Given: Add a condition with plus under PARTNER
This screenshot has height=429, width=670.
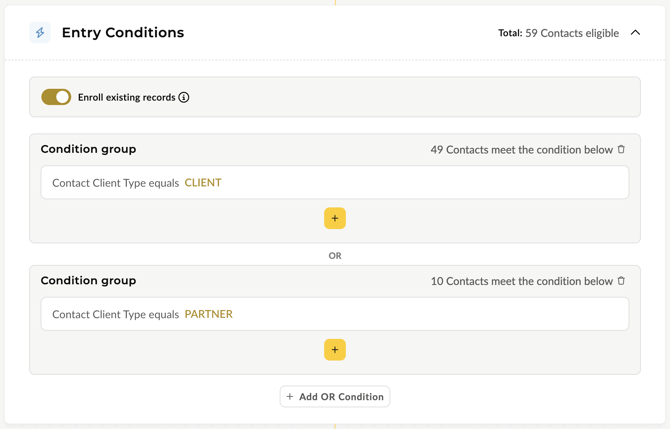Looking at the screenshot, I should click(x=335, y=350).
